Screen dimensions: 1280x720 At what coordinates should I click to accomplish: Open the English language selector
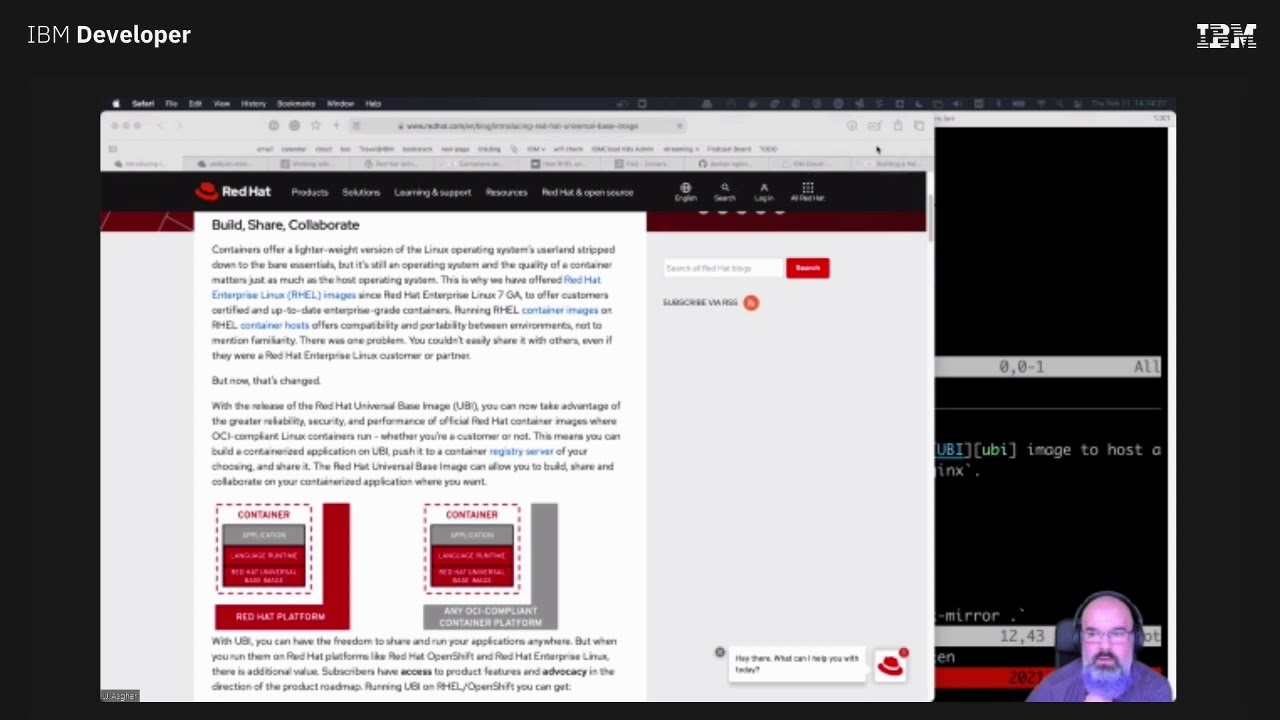tap(685, 191)
